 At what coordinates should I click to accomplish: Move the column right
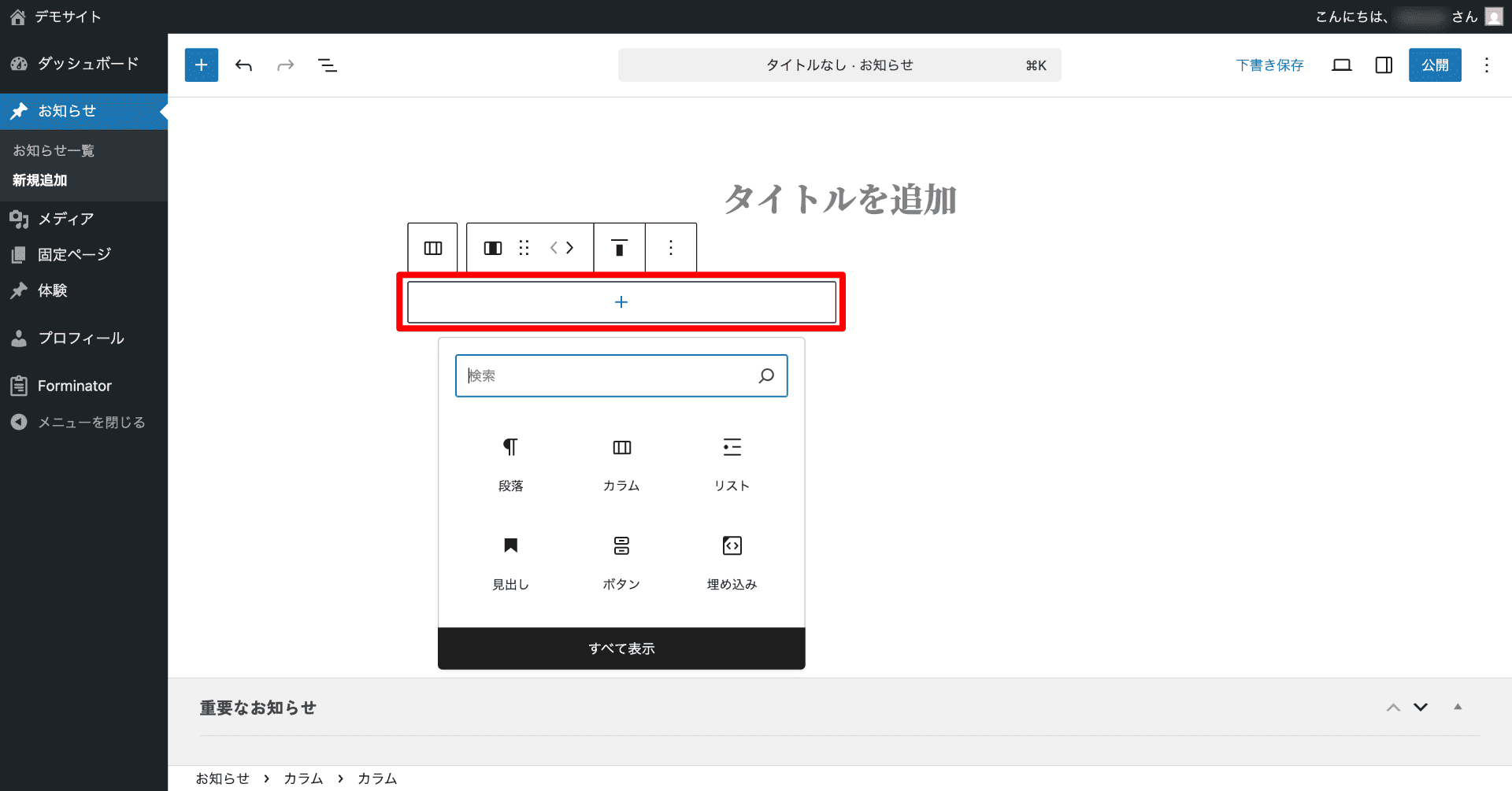pos(570,248)
